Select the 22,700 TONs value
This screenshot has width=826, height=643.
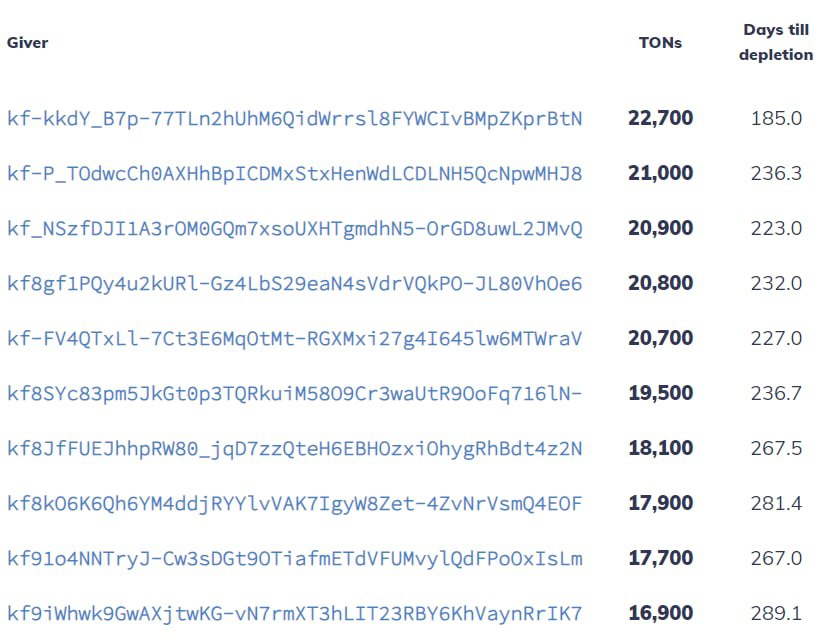[661, 118]
